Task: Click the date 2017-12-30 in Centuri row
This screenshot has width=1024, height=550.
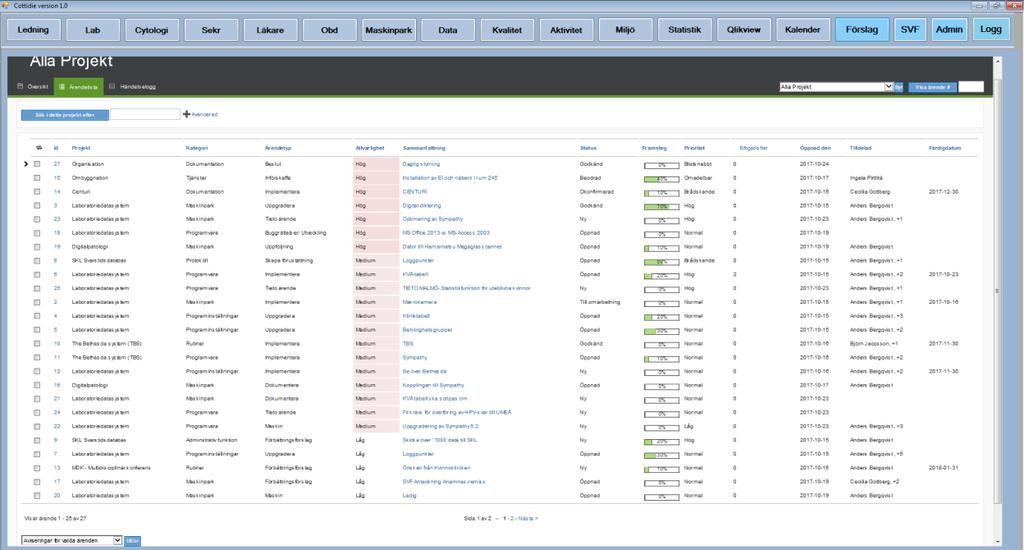Action: [x=944, y=191]
